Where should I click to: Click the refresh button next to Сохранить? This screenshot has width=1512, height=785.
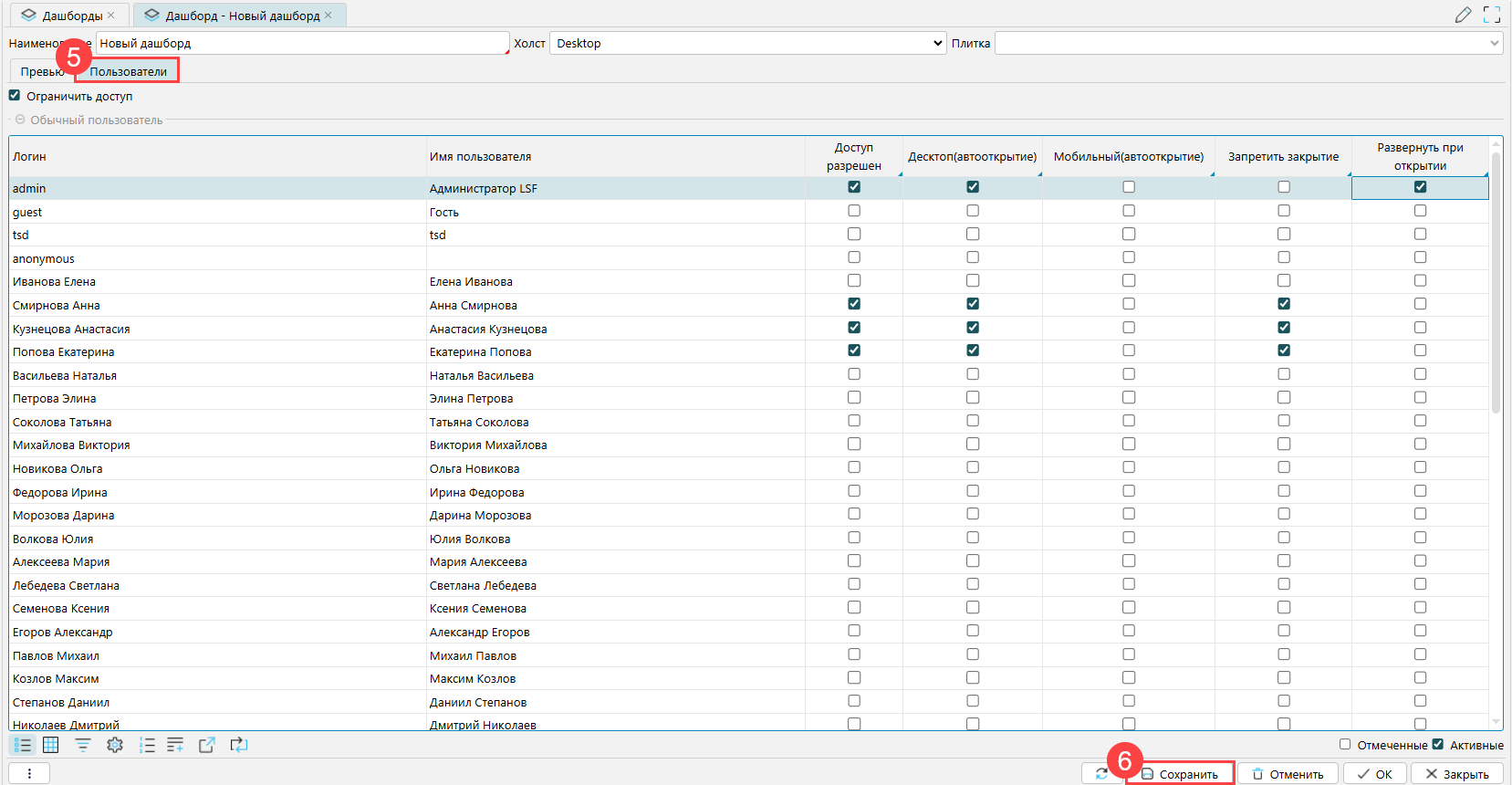pos(1102,773)
